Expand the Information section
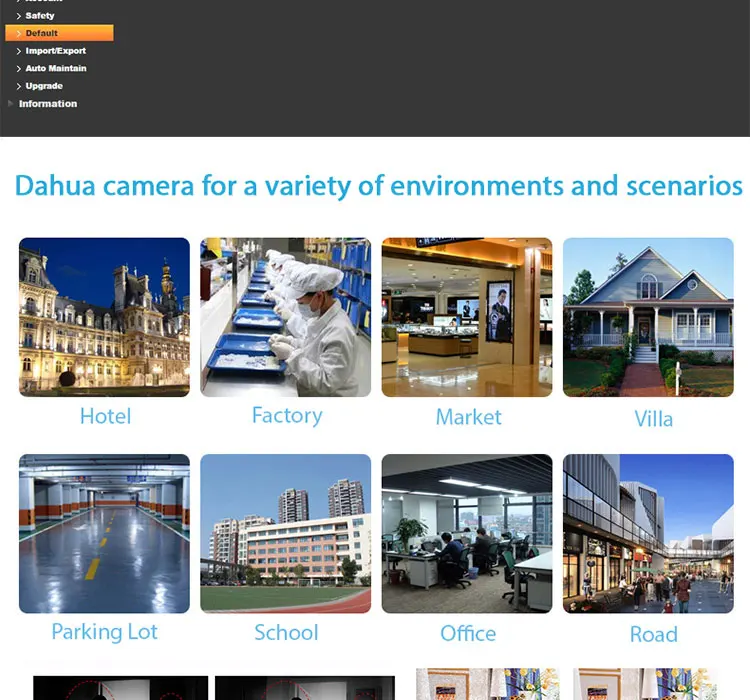The image size is (750, 700). pyautogui.click(x=48, y=104)
